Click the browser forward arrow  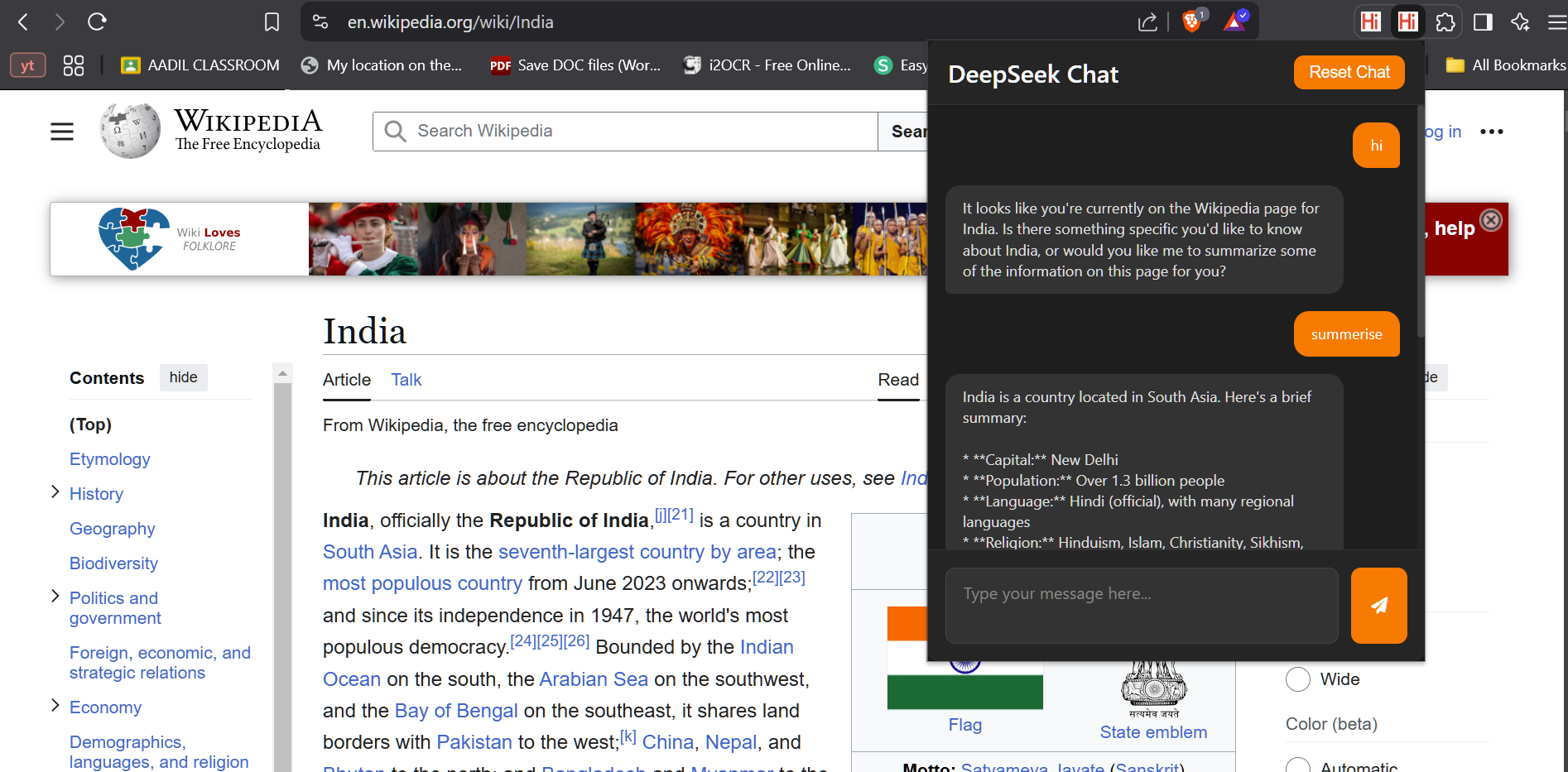pyautogui.click(x=60, y=22)
